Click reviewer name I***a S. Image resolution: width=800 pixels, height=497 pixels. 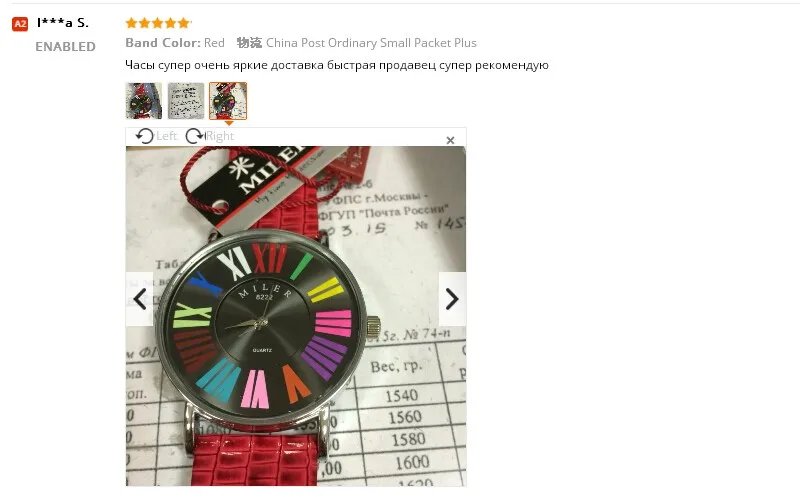click(63, 23)
